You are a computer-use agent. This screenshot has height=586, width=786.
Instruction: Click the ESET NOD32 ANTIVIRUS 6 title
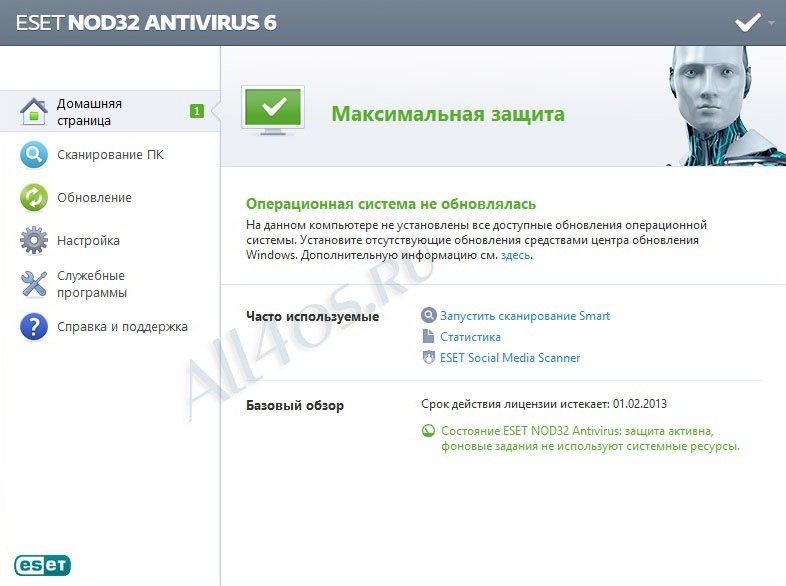[146, 23]
